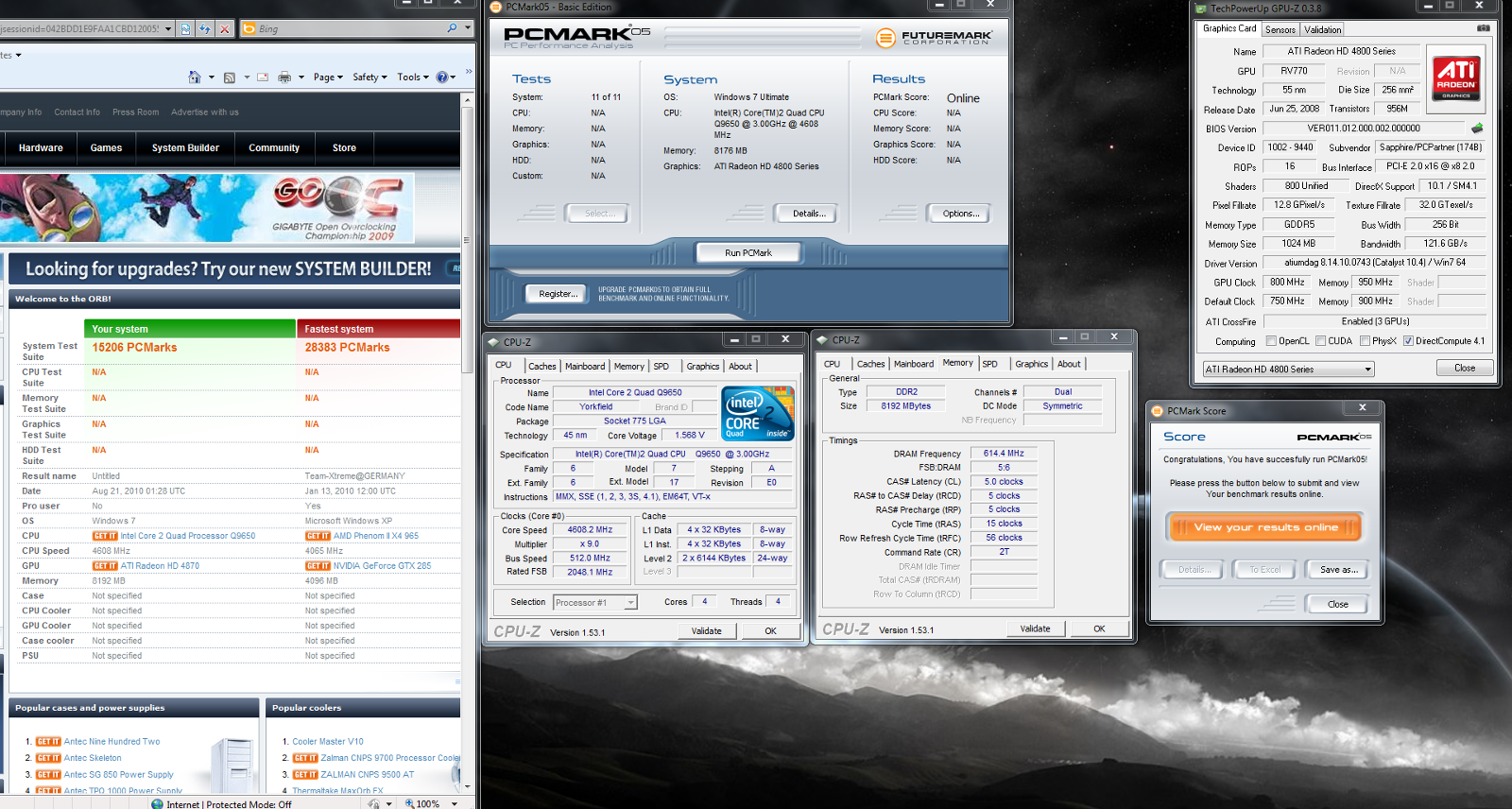This screenshot has height=809, width=1512.
Task: Open the Bing search provider dropdown arrow
Action: 468,28
